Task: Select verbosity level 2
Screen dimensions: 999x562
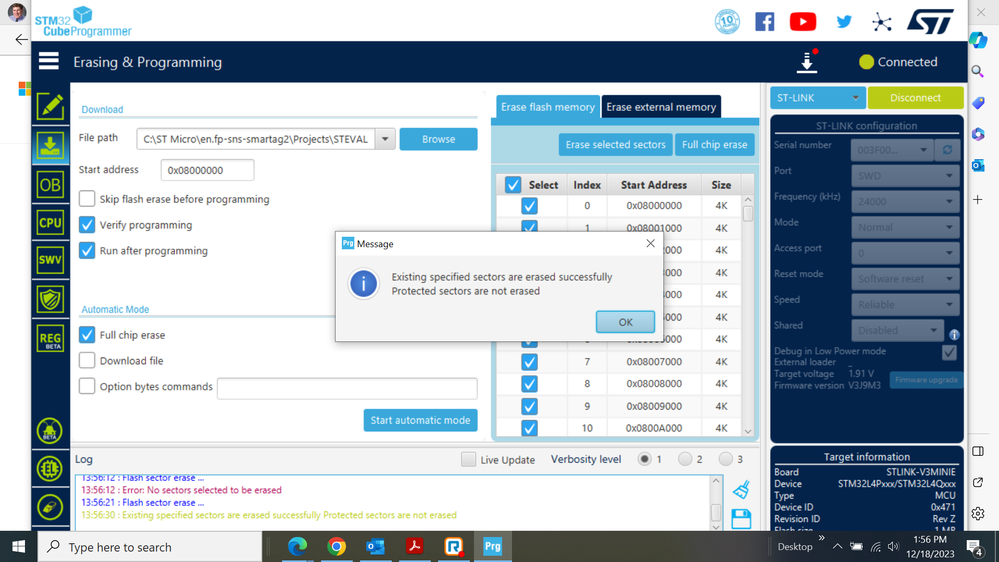Action: [x=685, y=459]
